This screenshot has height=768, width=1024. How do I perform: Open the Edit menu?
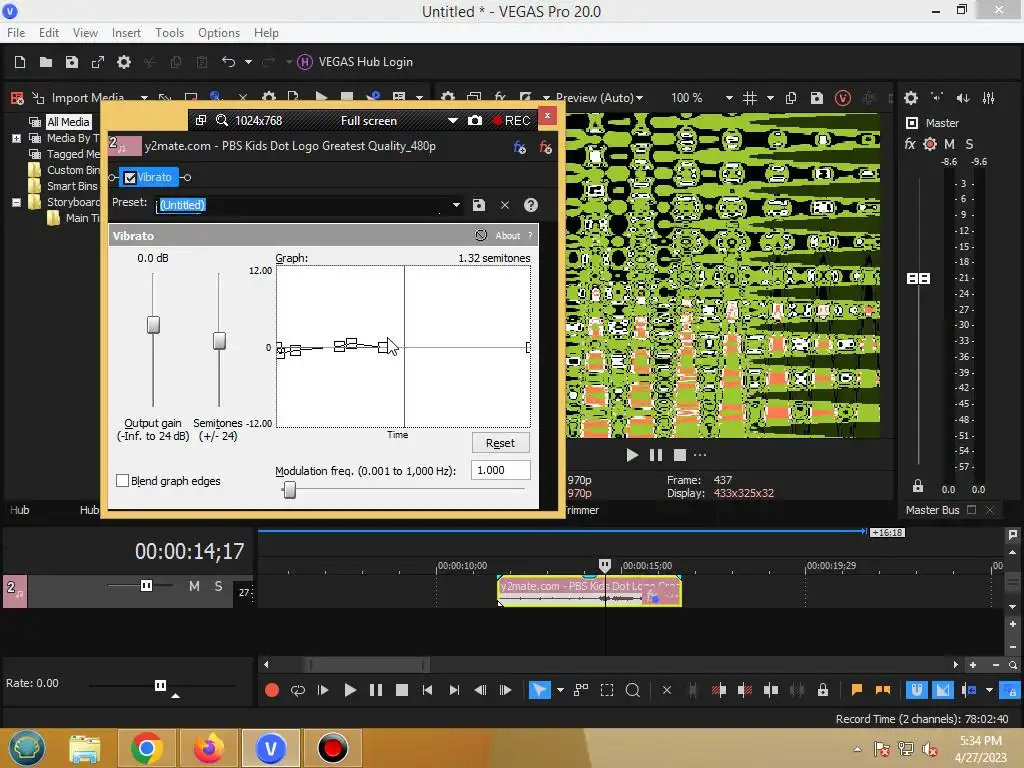(x=48, y=33)
